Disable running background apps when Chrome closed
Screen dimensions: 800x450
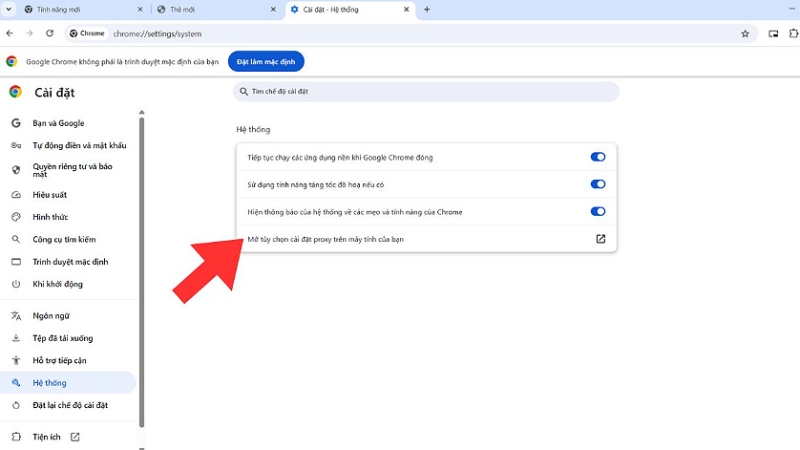click(598, 157)
